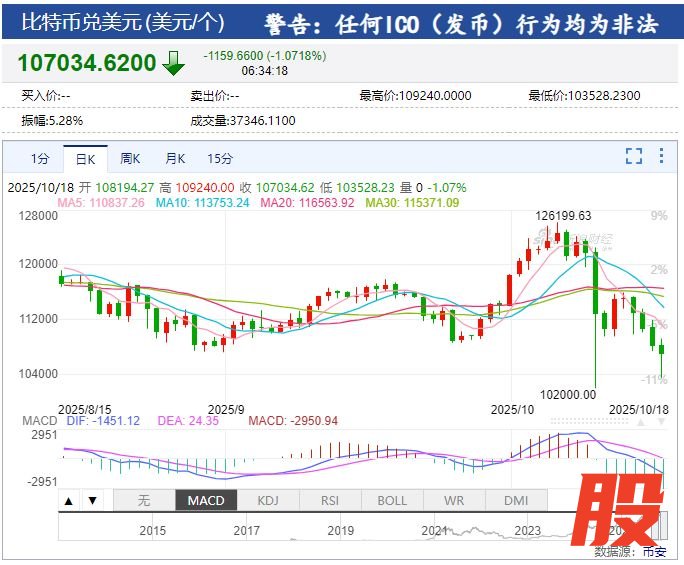Click the down triangle indicator arrow
Viewport: 684px width, 565px height.
click(x=92, y=500)
